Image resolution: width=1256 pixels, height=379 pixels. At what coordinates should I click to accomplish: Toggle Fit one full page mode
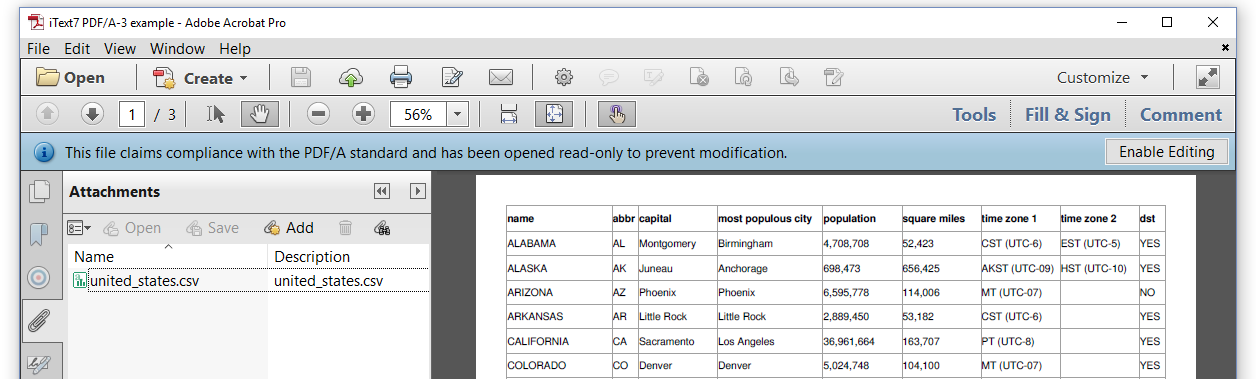[554, 114]
